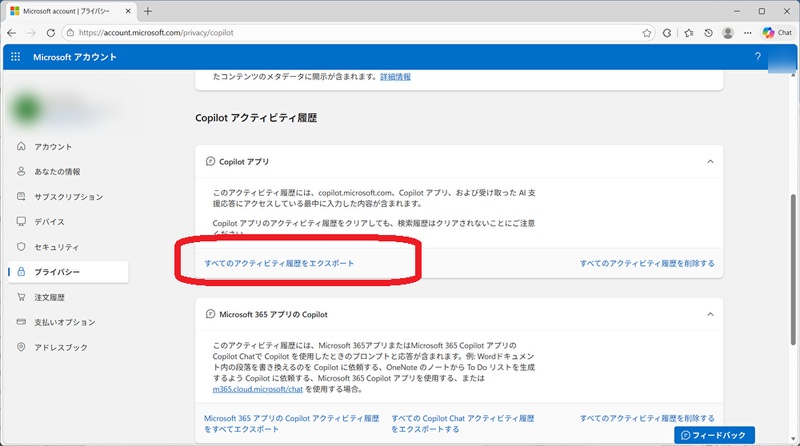The height and width of the screenshot is (446, 800).
Task: Open アドレスブック in the sidebar
Action: pyautogui.click(x=68, y=347)
